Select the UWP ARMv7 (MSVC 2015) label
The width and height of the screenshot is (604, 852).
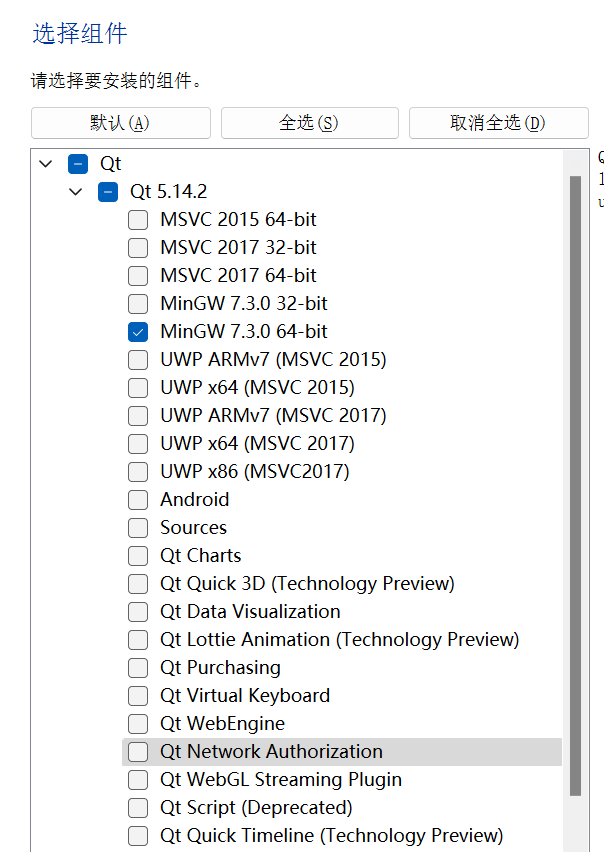pos(273,360)
